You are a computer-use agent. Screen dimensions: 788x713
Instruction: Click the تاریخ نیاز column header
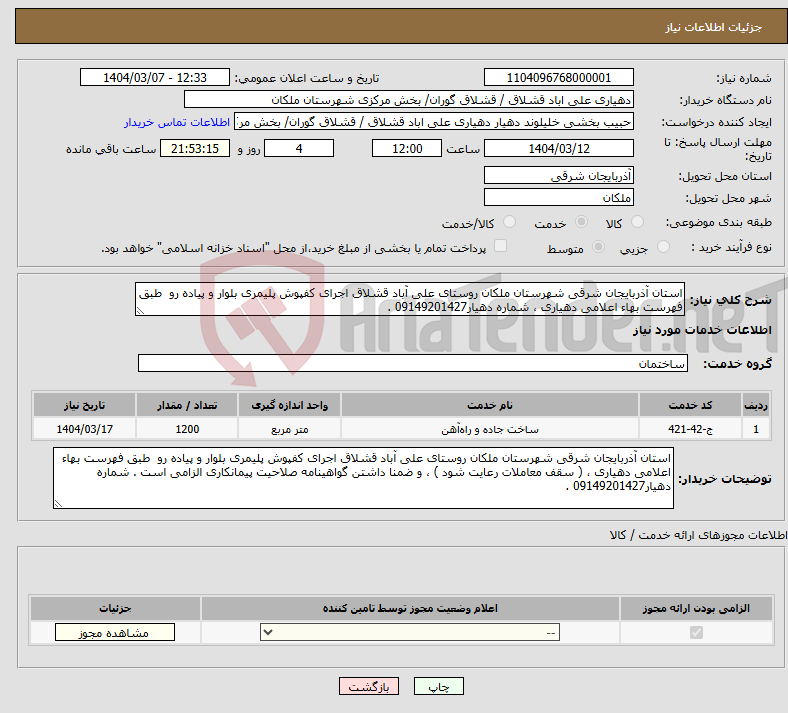[x=84, y=405]
